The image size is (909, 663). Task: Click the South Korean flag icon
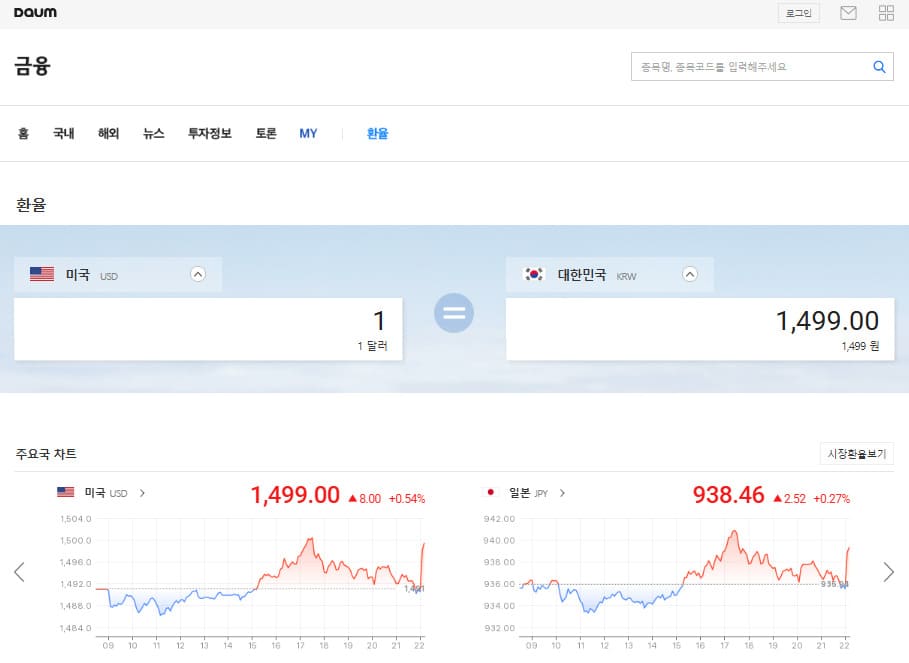(x=532, y=274)
